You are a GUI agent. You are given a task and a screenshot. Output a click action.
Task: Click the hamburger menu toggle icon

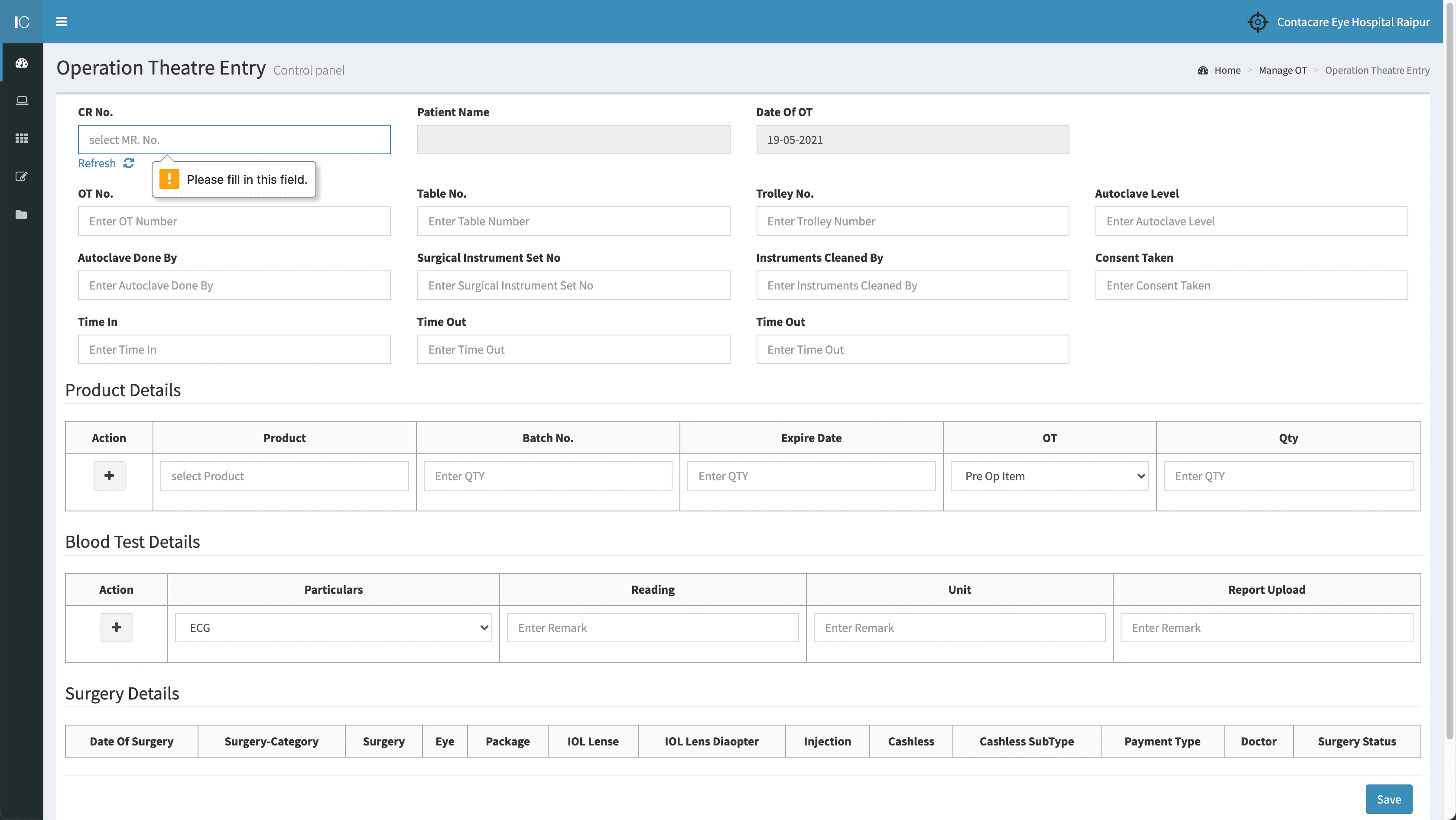62,22
